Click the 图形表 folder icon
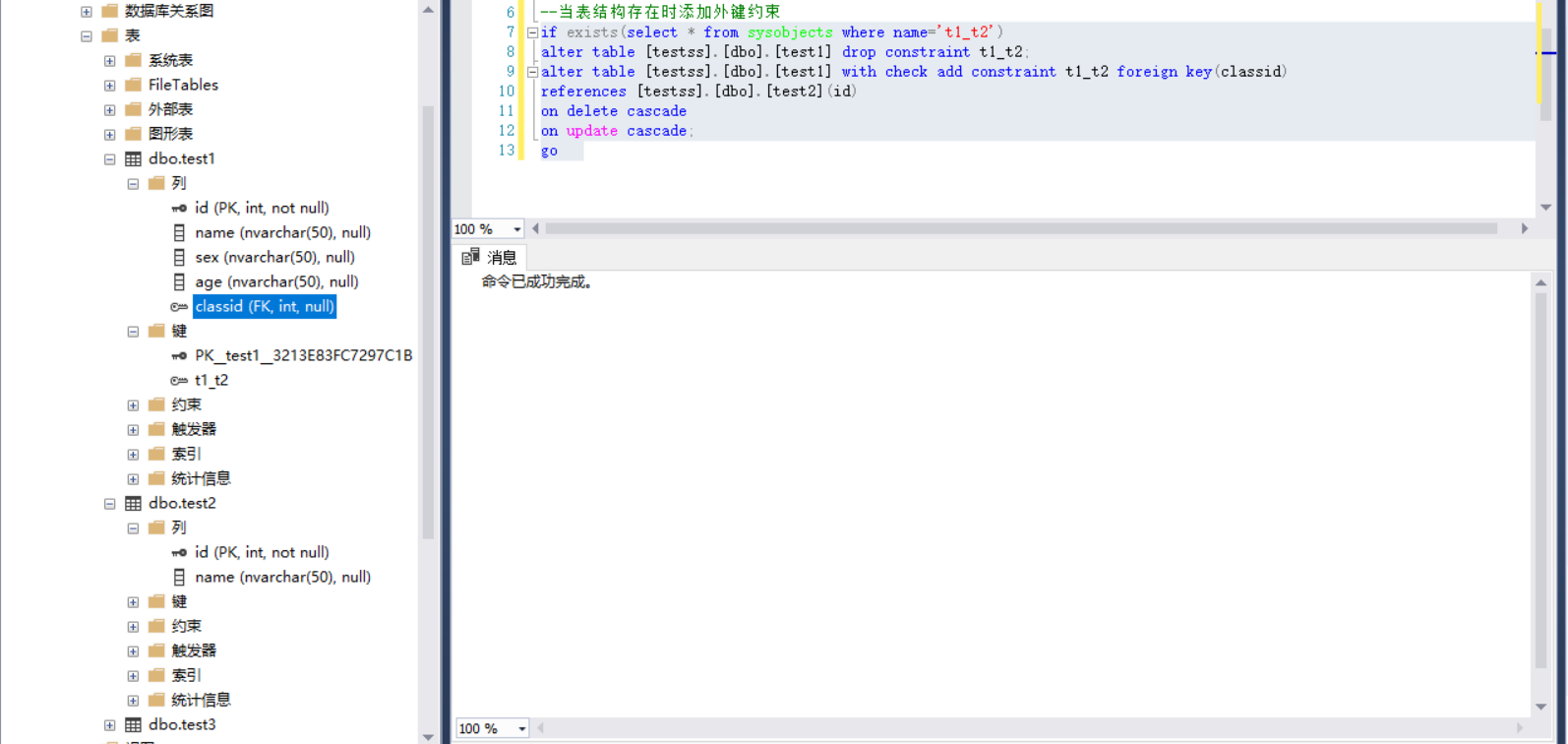 click(x=134, y=134)
